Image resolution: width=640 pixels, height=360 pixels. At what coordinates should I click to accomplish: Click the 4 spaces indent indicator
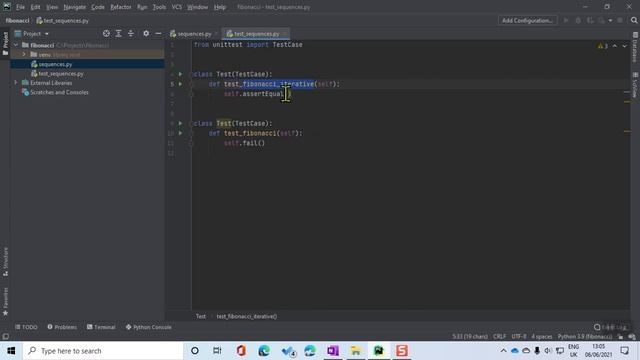pyautogui.click(x=542, y=336)
